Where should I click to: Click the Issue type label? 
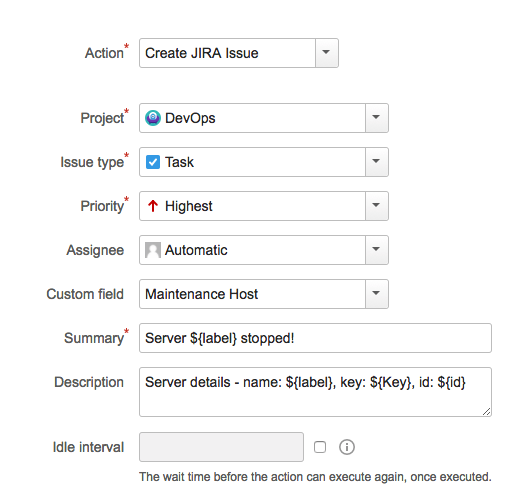pos(92,162)
